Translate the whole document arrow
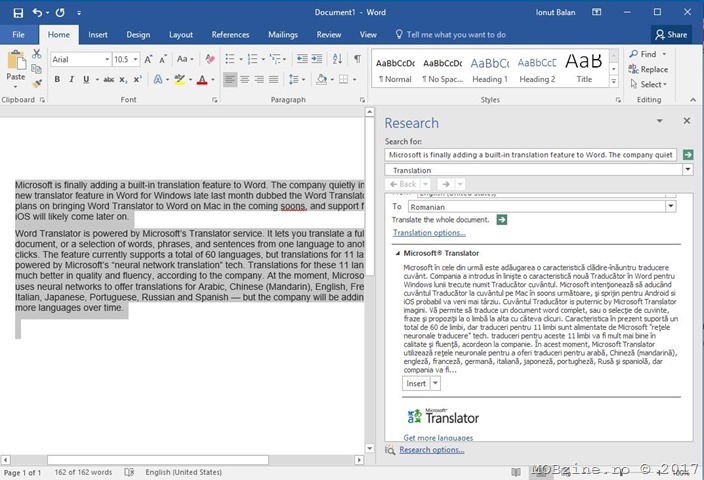Image resolution: width=704 pixels, height=480 pixels. 502,220
